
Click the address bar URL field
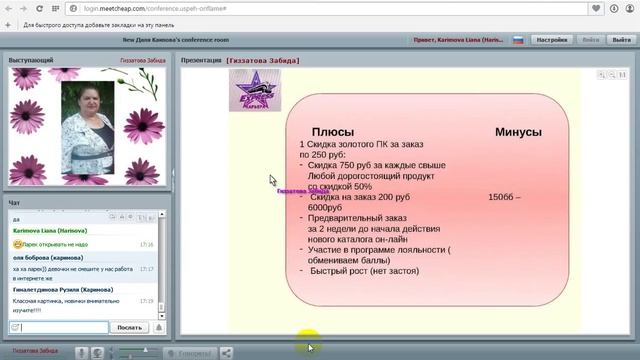pyautogui.click(x=327, y=9)
